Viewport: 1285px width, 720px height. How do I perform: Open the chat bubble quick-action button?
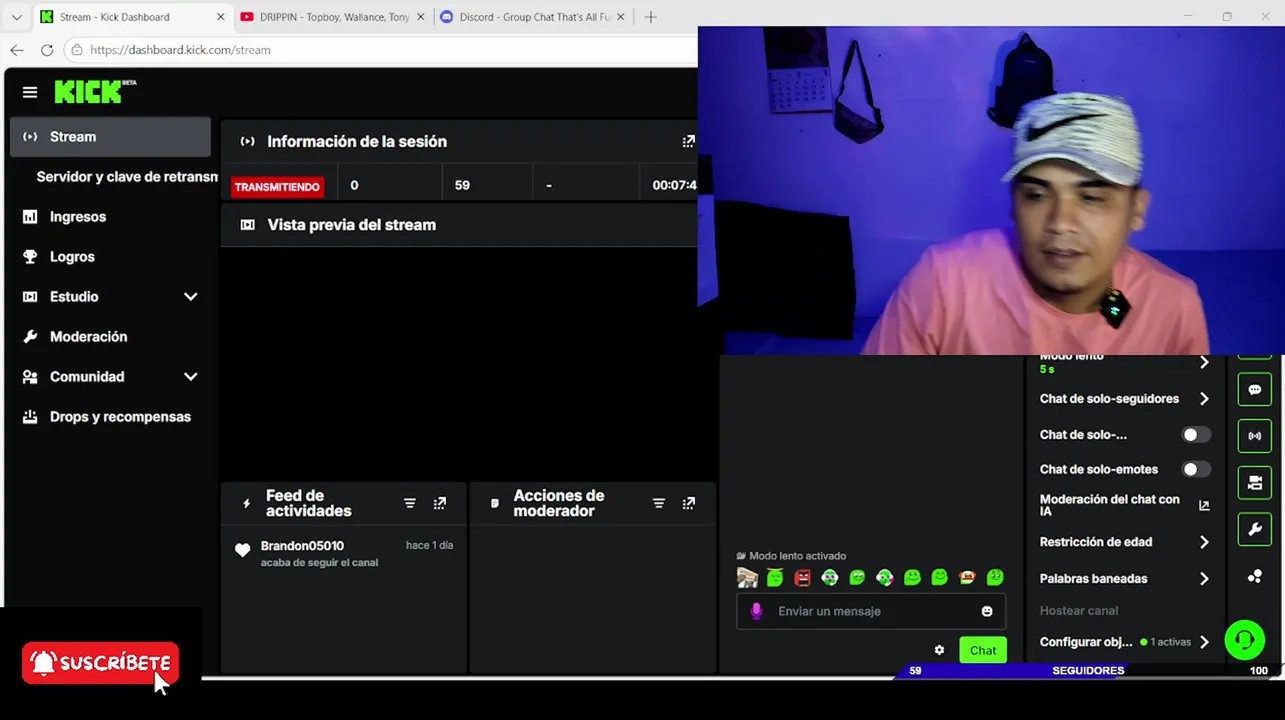click(1255, 390)
